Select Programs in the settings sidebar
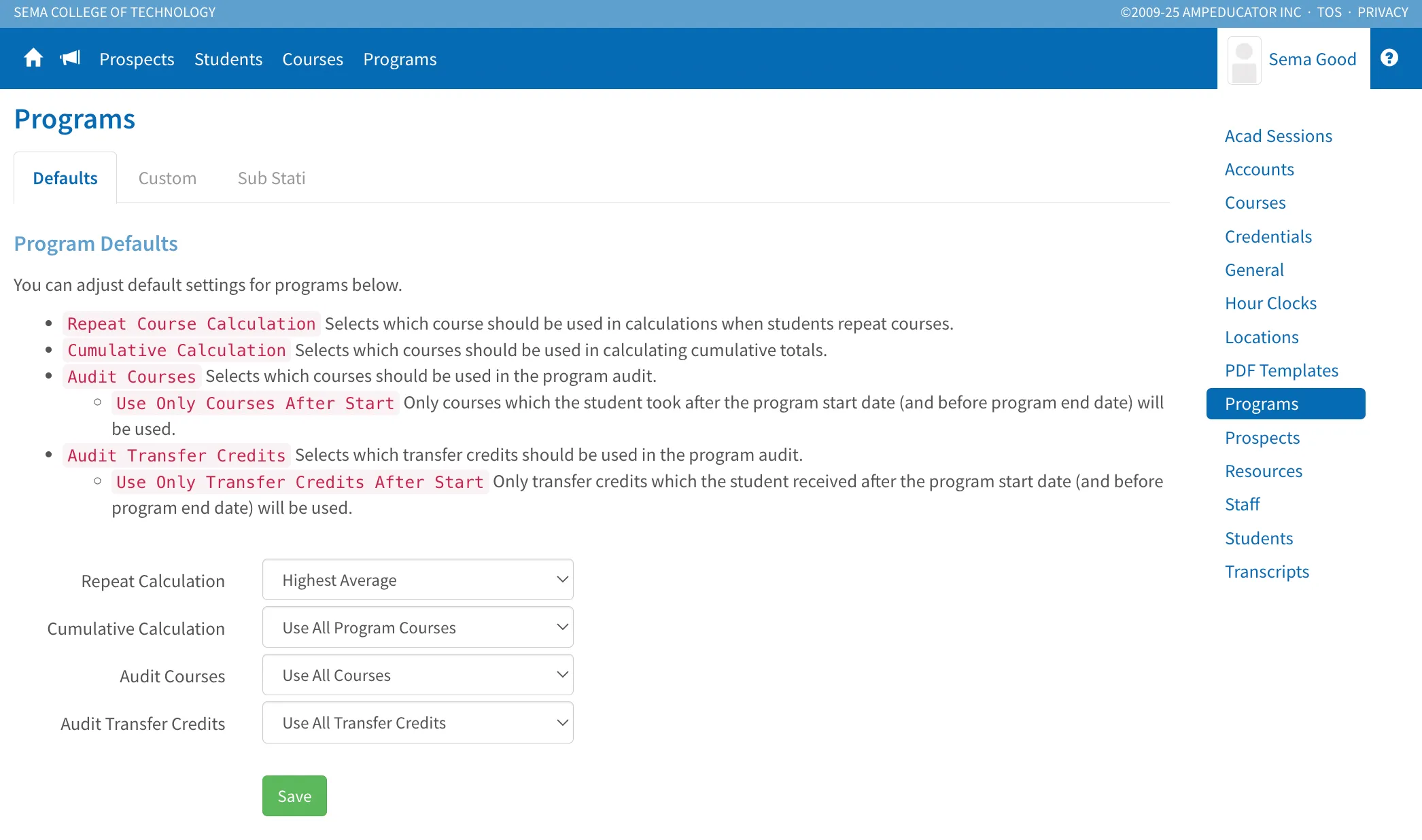 tap(1285, 404)
